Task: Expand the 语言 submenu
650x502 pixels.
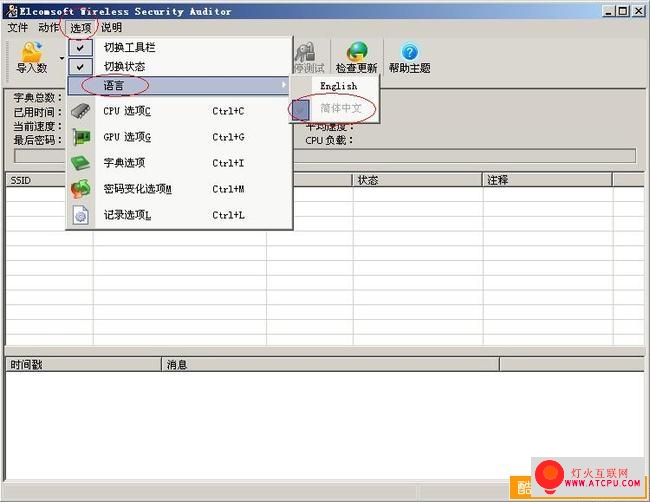Action: [179, 85]
